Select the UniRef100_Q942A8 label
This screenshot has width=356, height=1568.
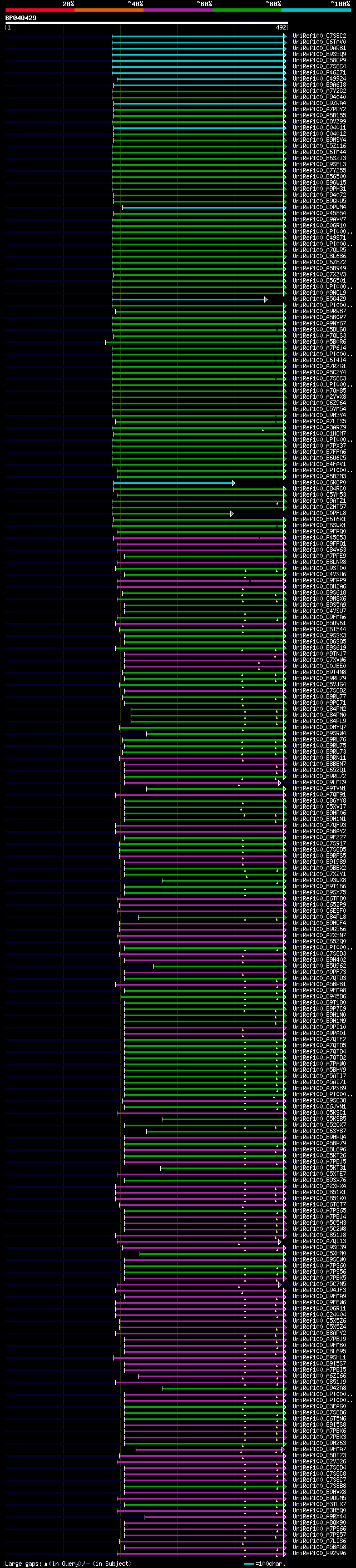(x=319, y=1388)
